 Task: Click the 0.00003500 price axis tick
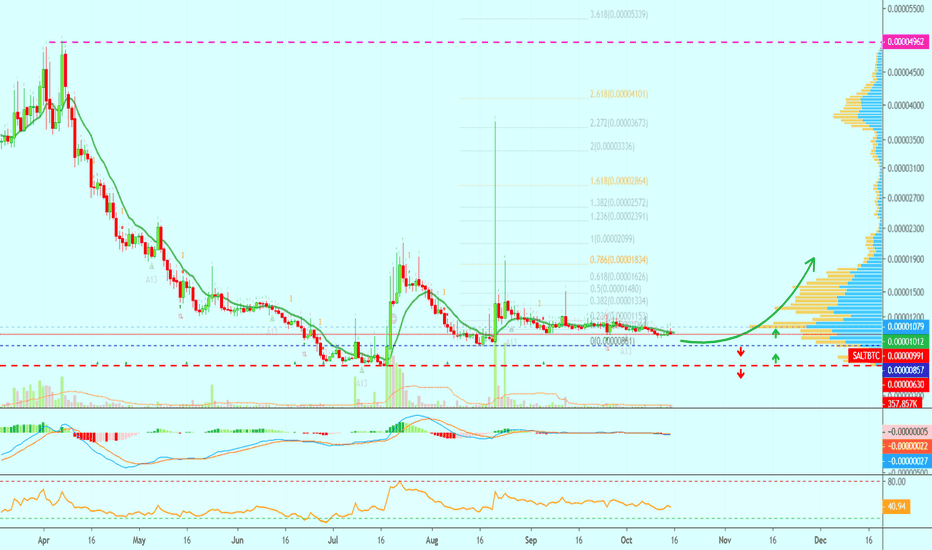[906, 140]
